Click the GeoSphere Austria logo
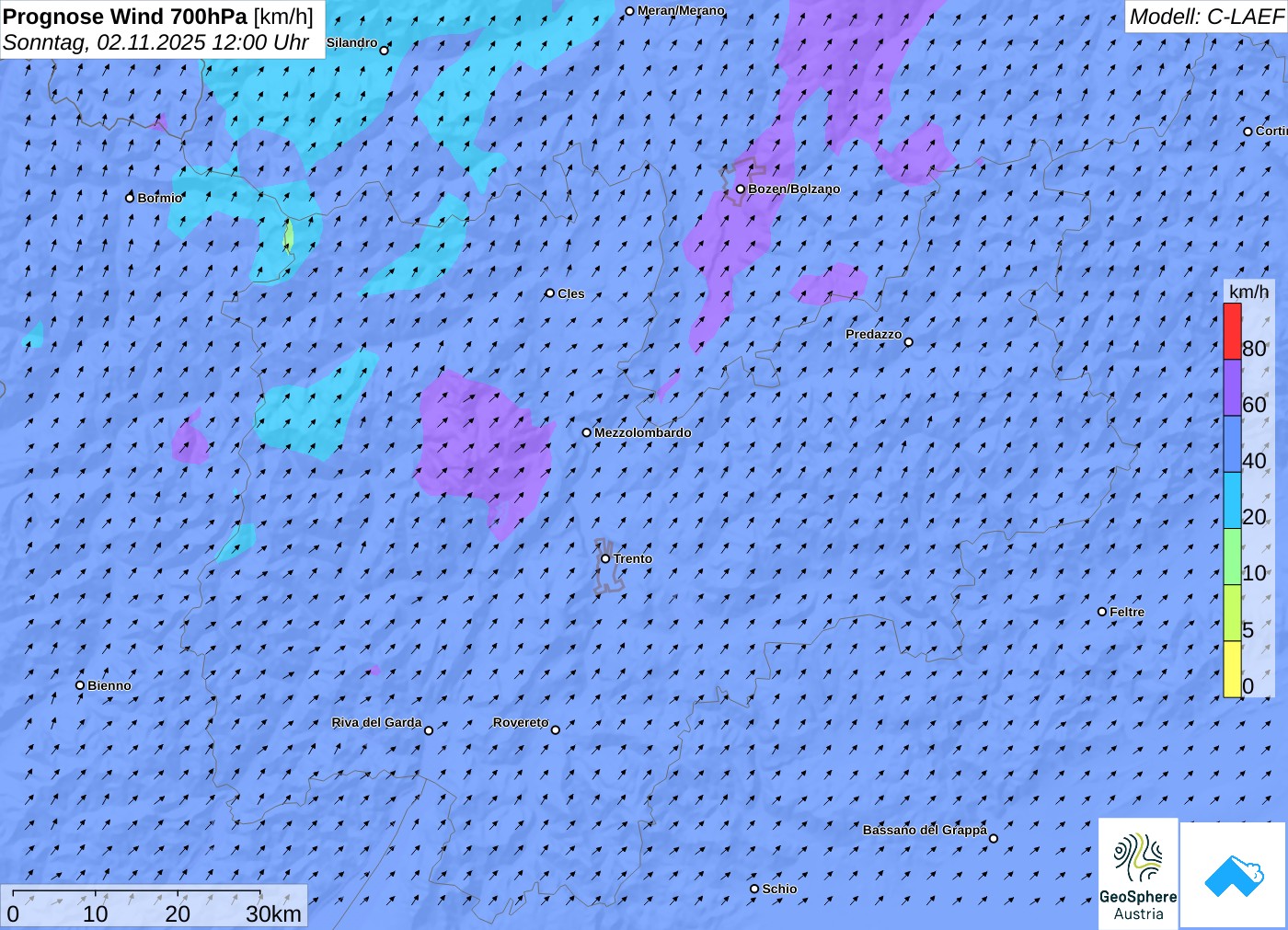This screenshot has width=1288, height=930. [1138, 873]
